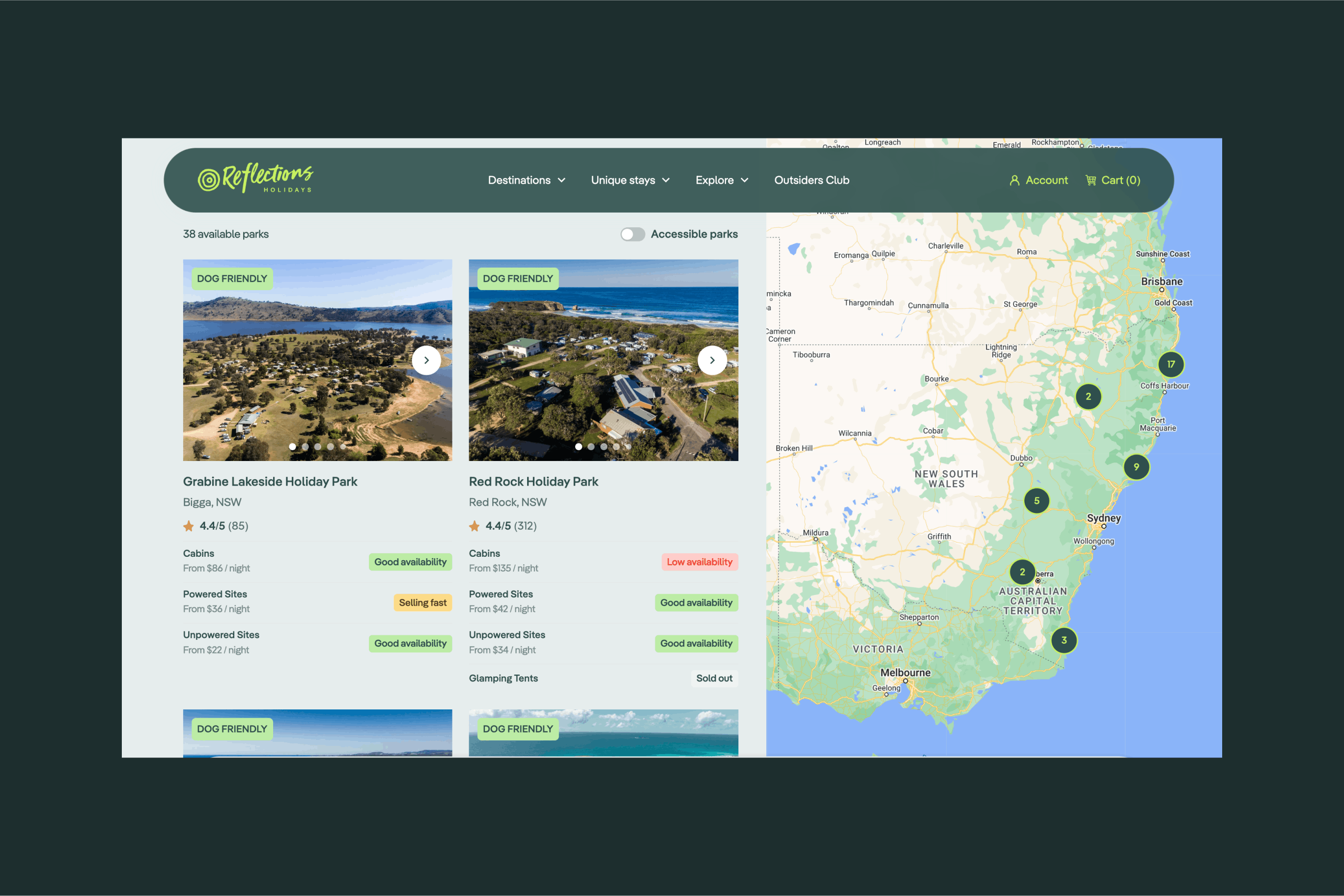
Task: Open Red Rock Holiday Park title link
Action: pyautogui.click(x=533, y=482)
